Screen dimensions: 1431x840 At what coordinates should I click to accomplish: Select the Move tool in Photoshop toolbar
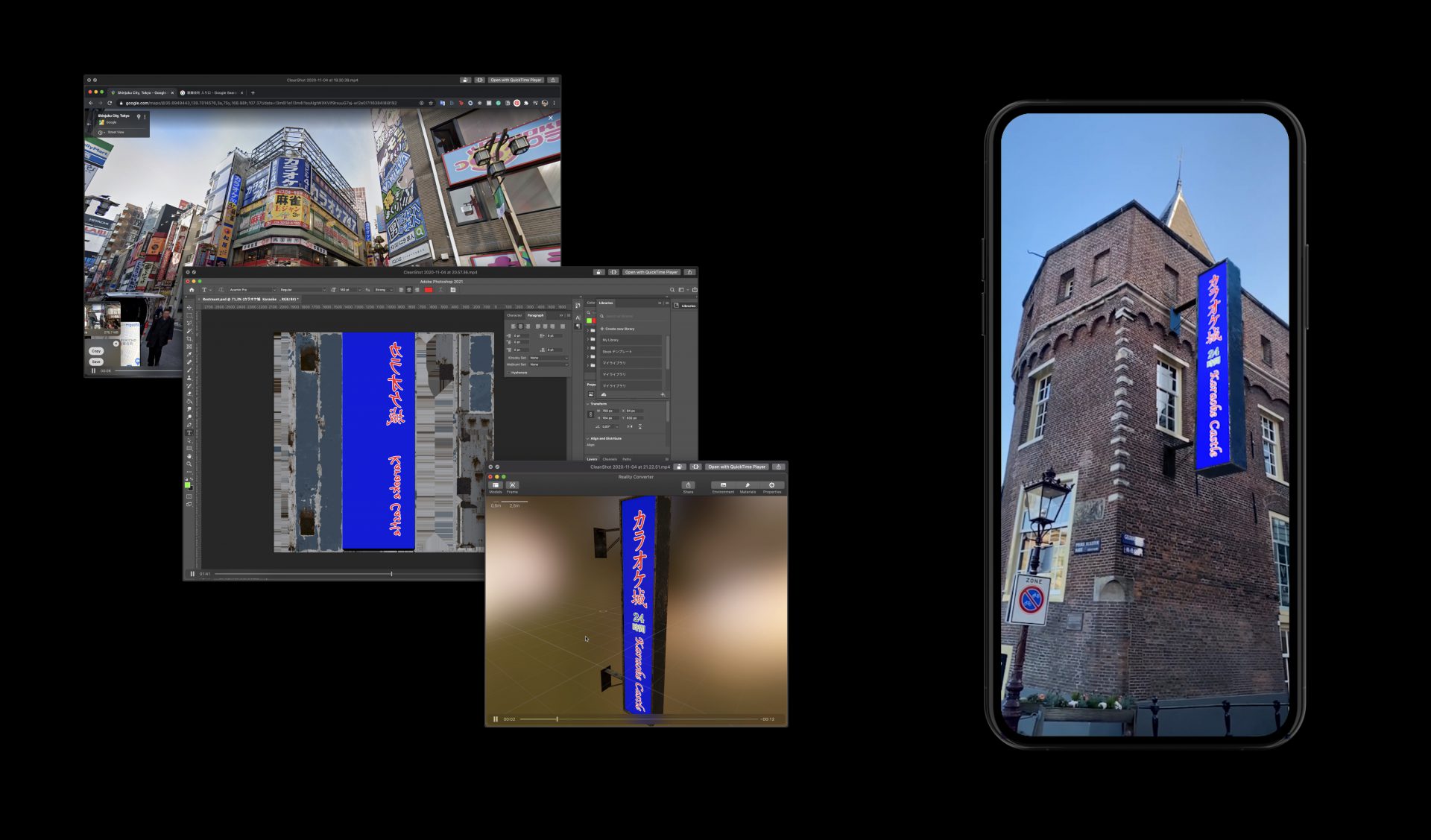pyautogui.click(x=189, y=307)
